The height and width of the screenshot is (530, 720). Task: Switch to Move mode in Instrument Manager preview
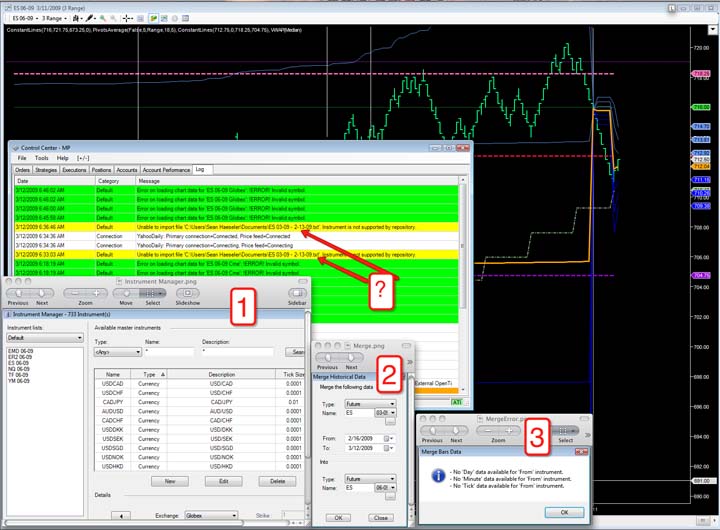[x=126, y=293]
